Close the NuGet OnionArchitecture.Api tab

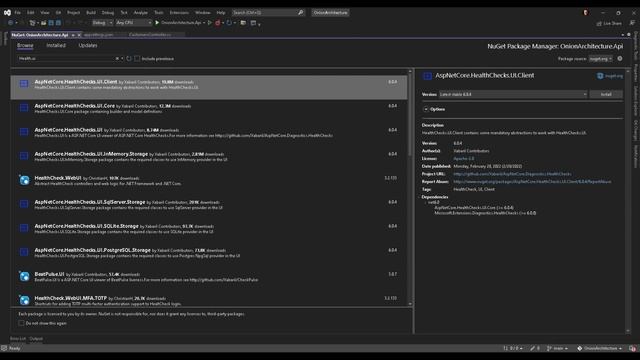click(x=79, y=35)
